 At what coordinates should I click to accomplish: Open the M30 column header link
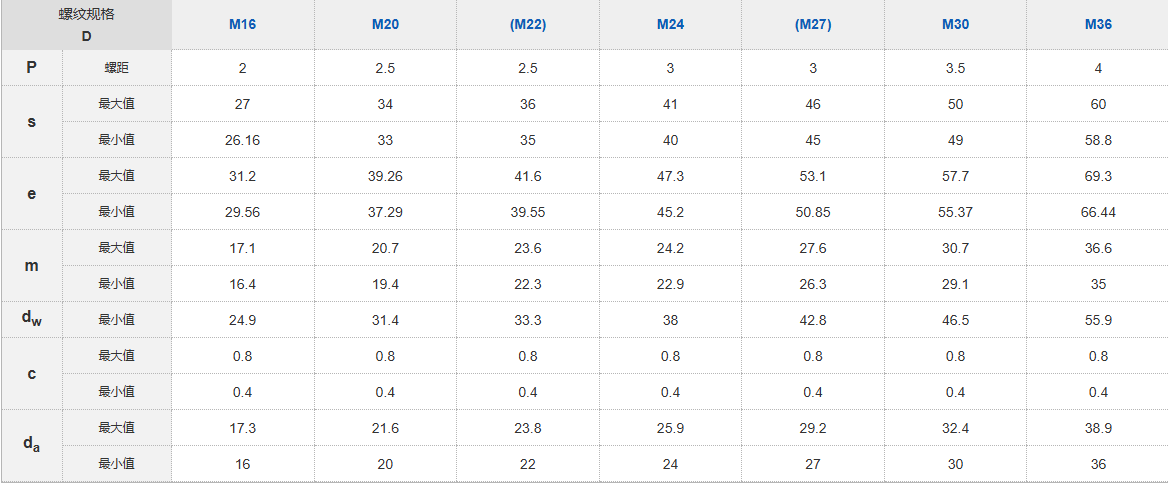pyautogui.click(x=956, y=25)
